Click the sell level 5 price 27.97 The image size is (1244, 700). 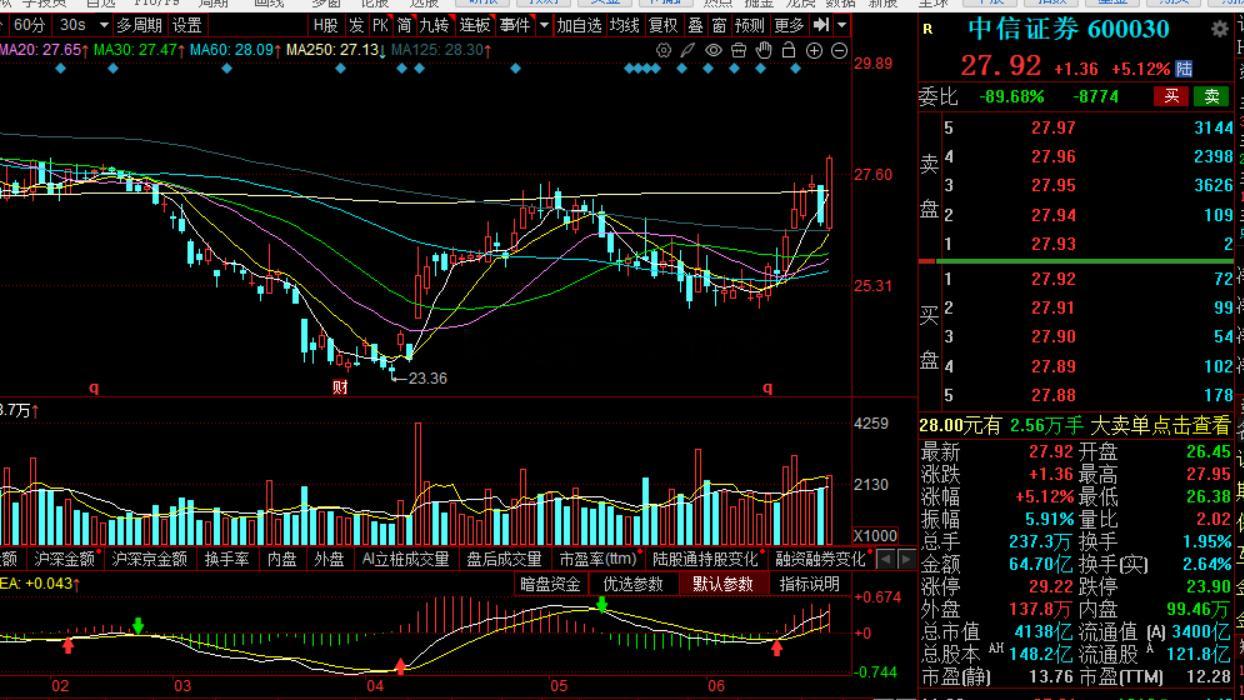click(1053, 127)
